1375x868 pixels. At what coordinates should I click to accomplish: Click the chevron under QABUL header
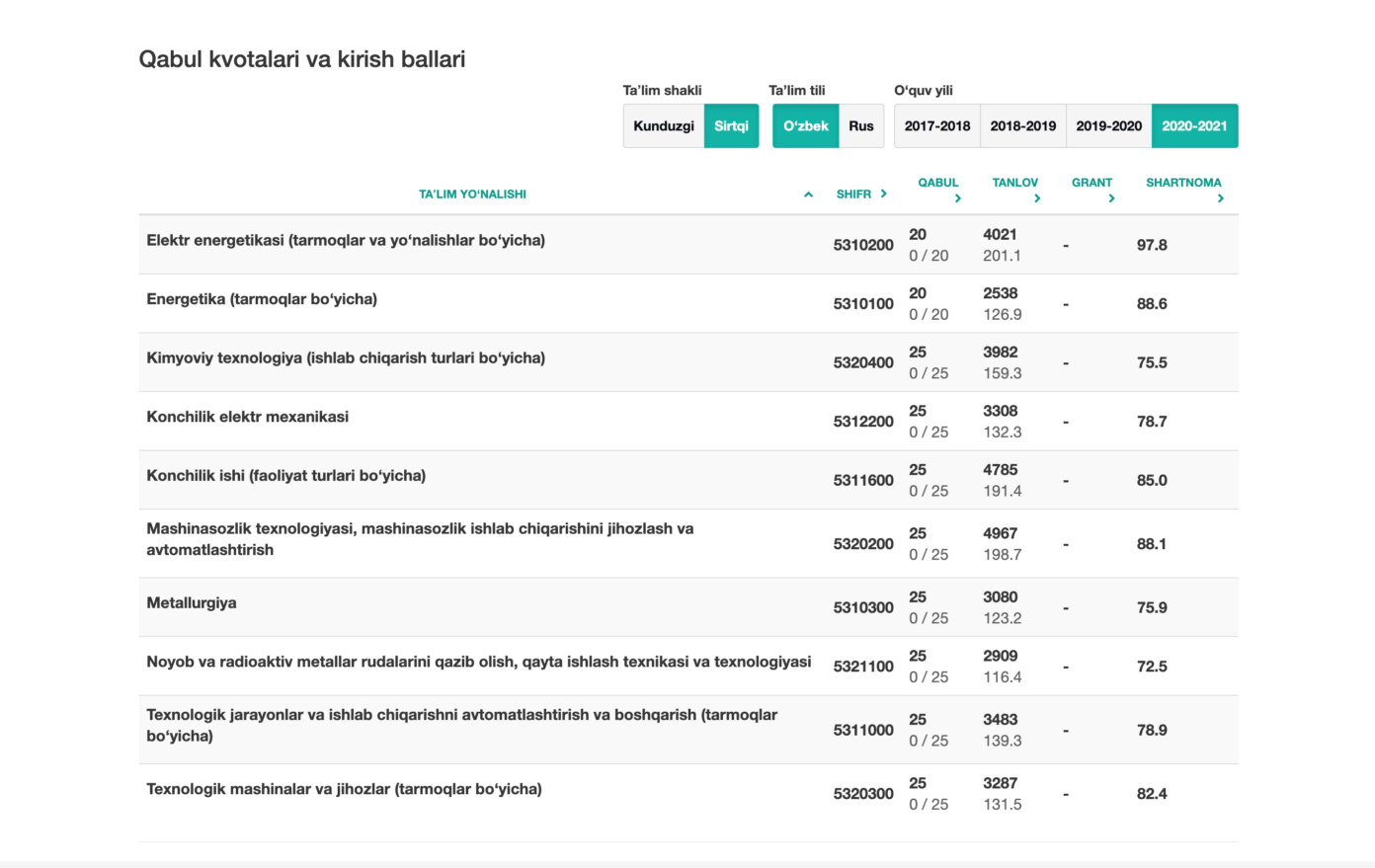[957, 198]
